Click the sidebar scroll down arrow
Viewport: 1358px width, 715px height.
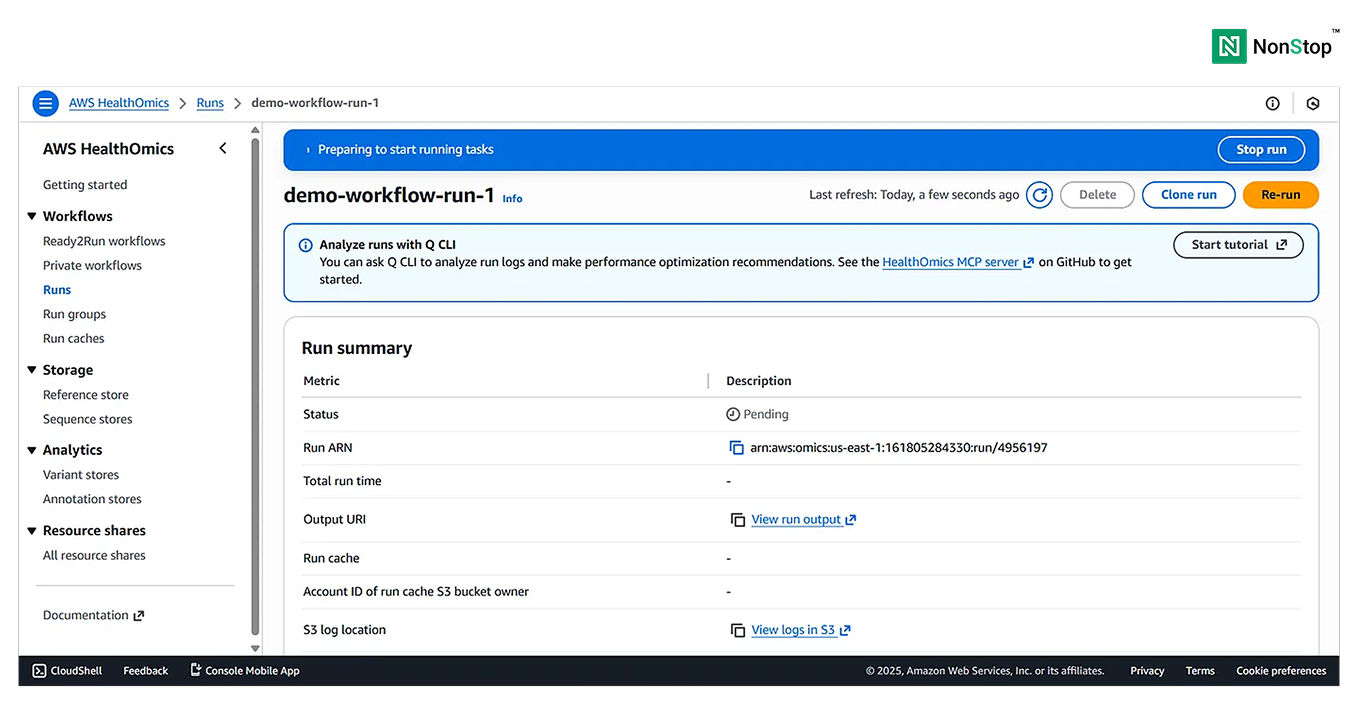255,648
